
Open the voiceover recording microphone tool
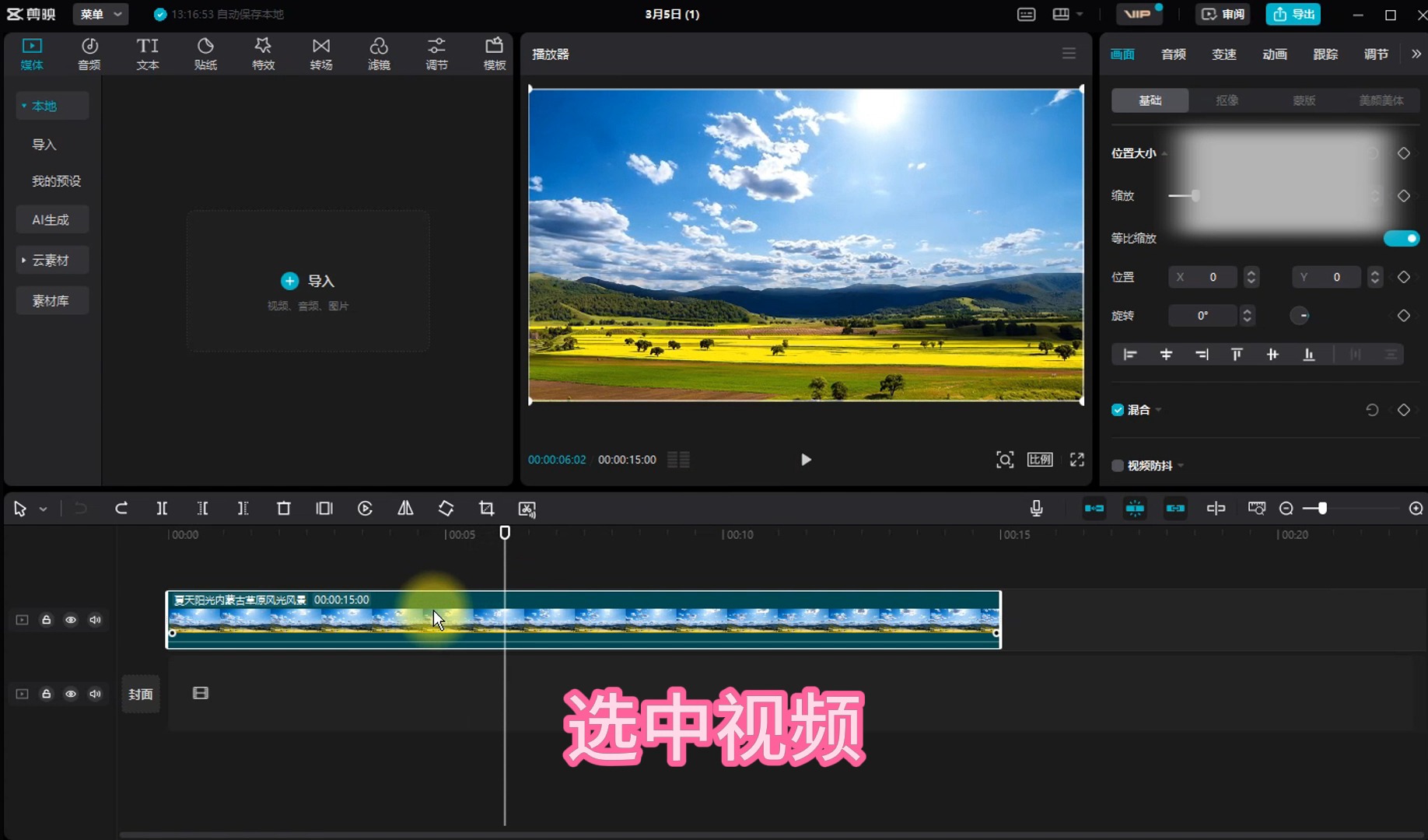pos(1035,508)
